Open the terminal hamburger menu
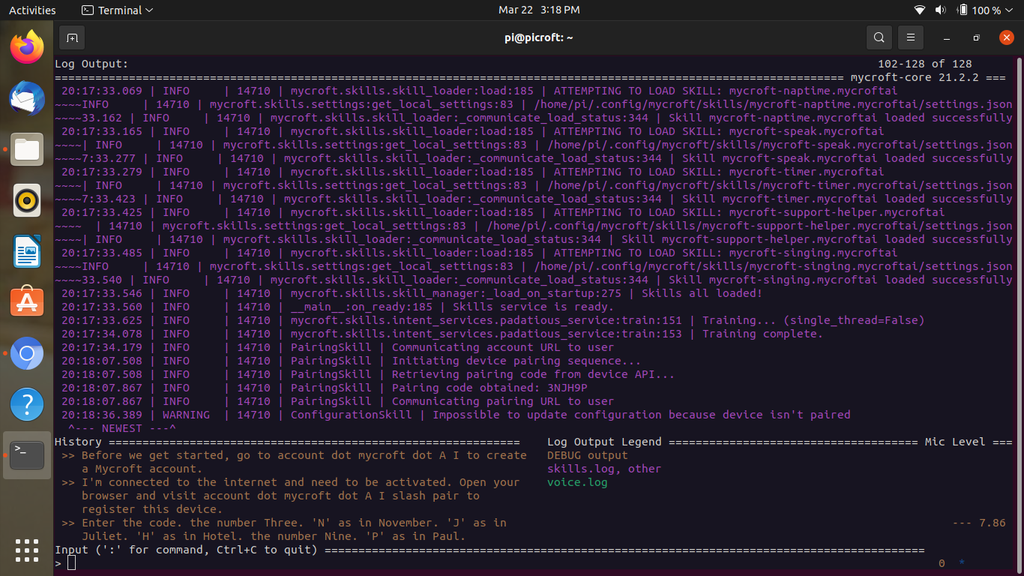This screenshot has width=1024, height=576. (x=910, y=38)
